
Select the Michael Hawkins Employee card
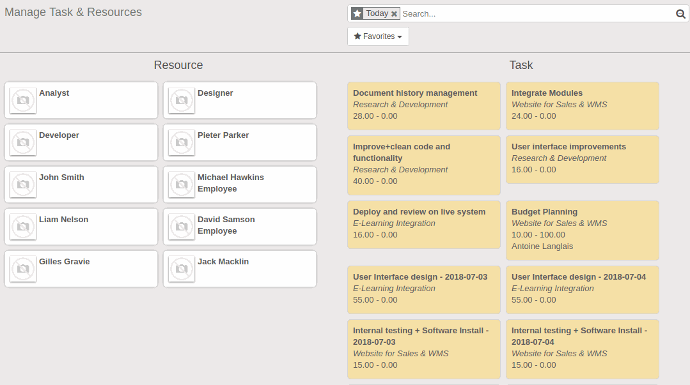point(240,184)
